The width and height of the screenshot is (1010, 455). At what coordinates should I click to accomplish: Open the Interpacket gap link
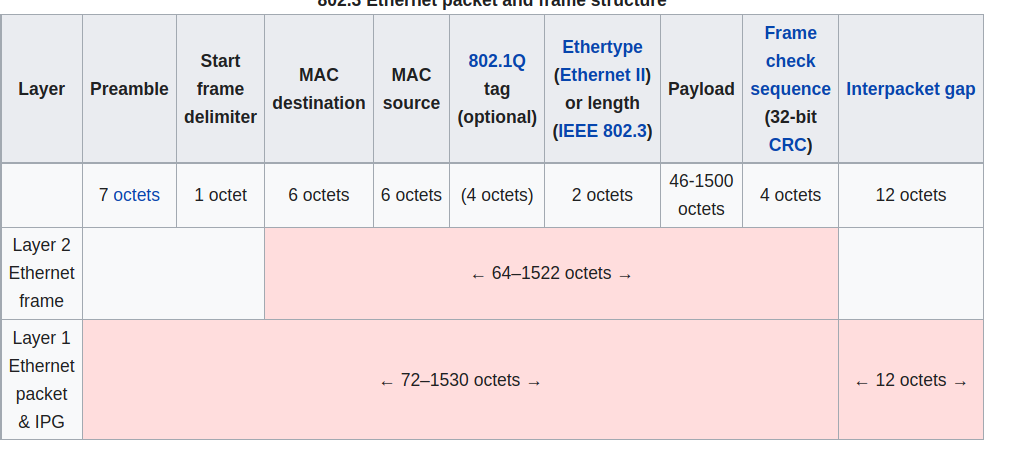coord(910,89)
